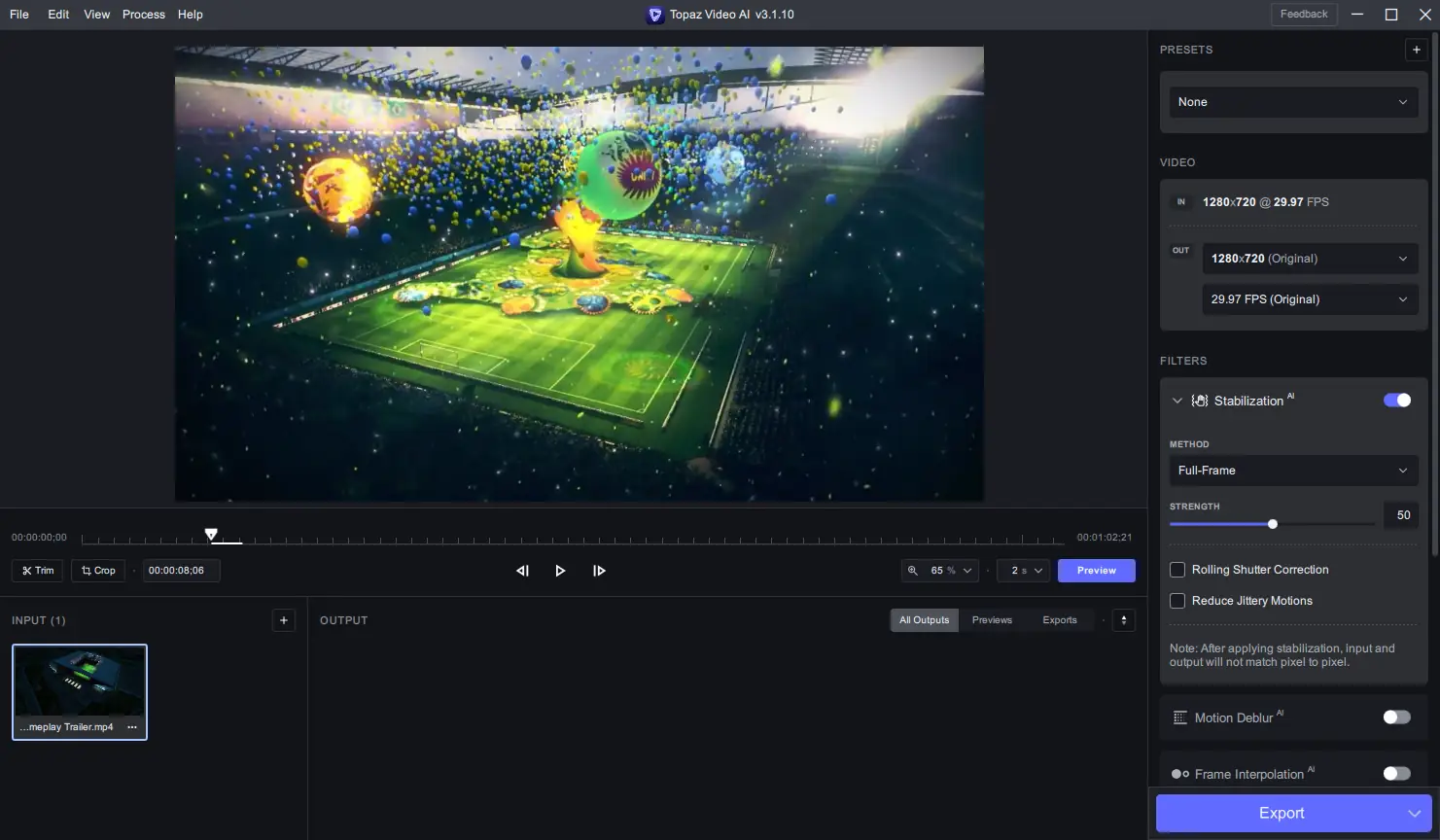Viewport: 1440px width, 840px height.
Task: Enable the Frame Interpolation filter
Action: point(1397,774)
